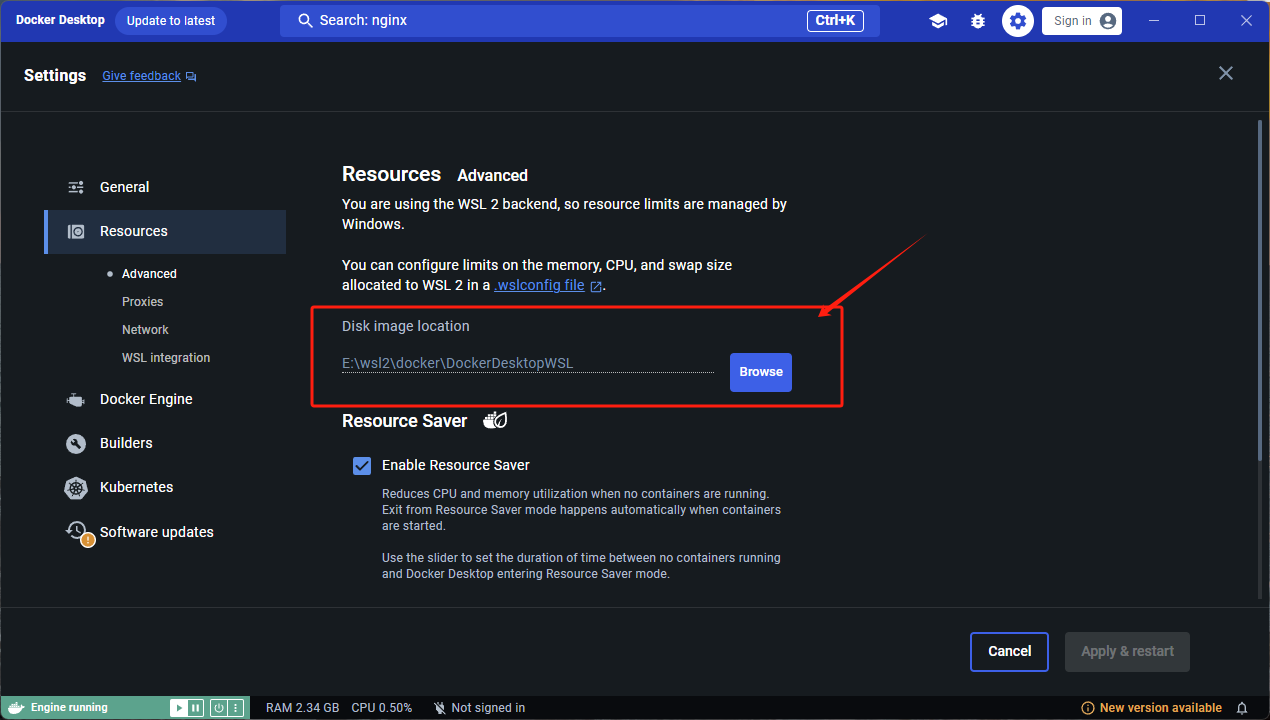Click the Disk image location path field
This screenshot has height=720, width=1270.
(528, 363)
